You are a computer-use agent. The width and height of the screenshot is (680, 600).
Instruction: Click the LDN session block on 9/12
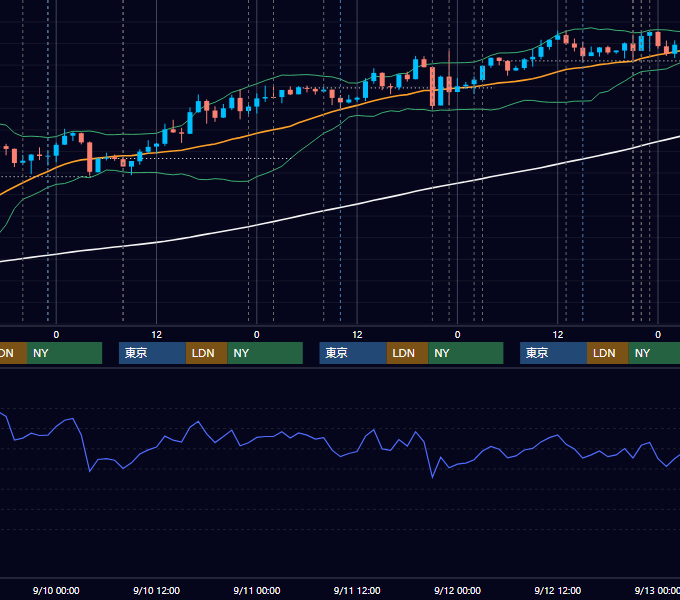(x=608, y=353)
